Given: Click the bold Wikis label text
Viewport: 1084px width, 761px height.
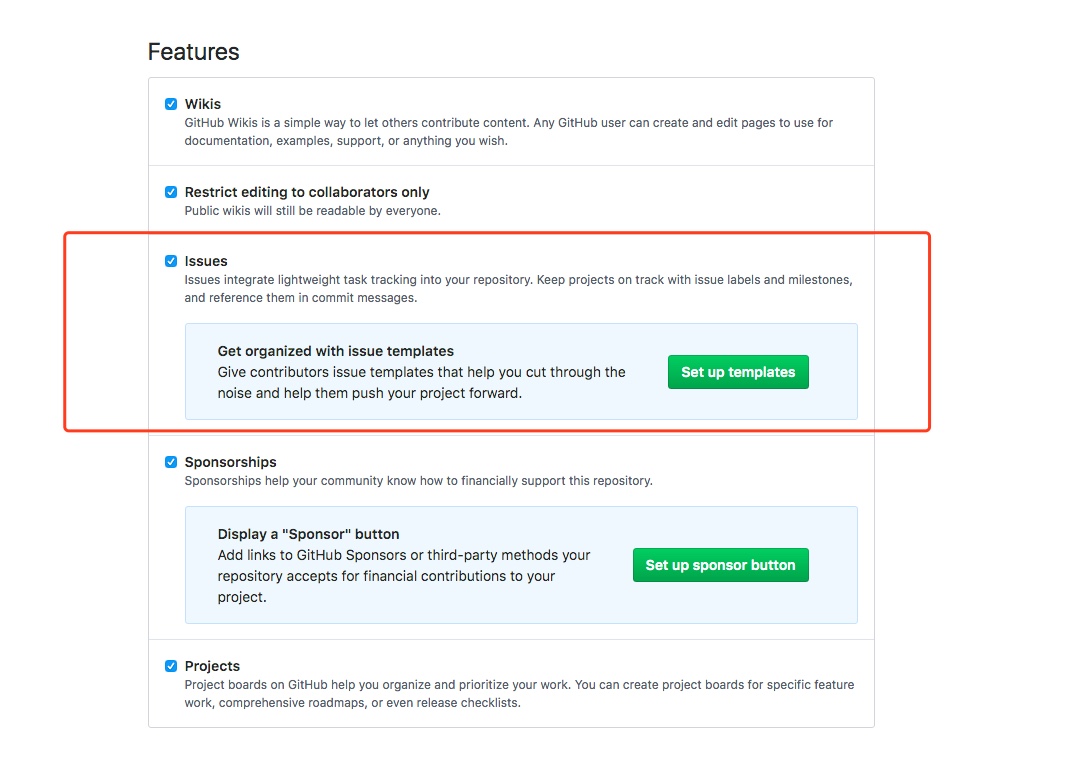Looking at the screenshot, I should click(203, 104).
